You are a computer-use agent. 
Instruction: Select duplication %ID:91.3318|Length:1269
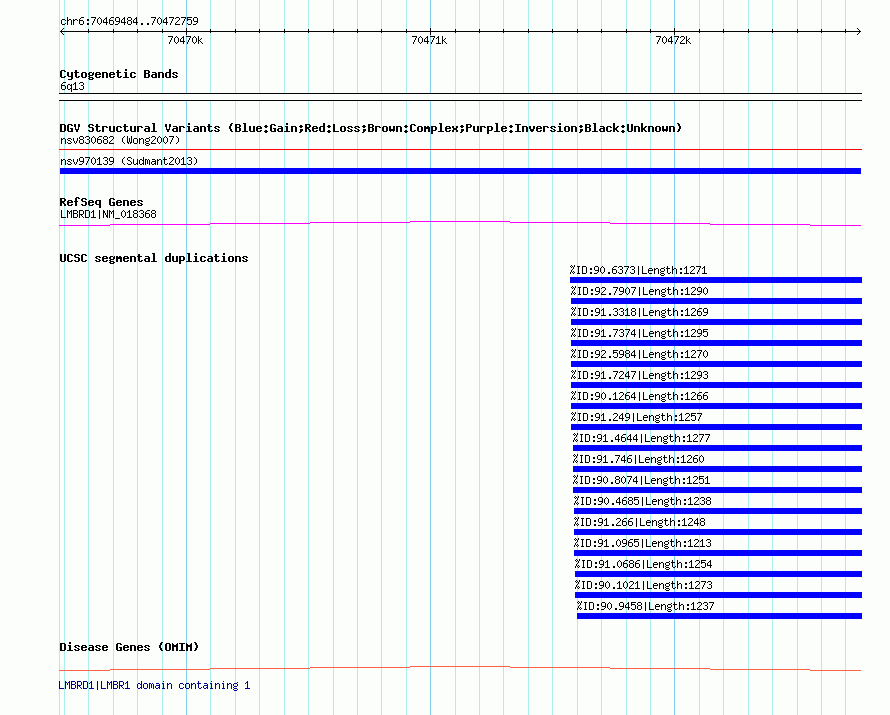pos(639,312)
